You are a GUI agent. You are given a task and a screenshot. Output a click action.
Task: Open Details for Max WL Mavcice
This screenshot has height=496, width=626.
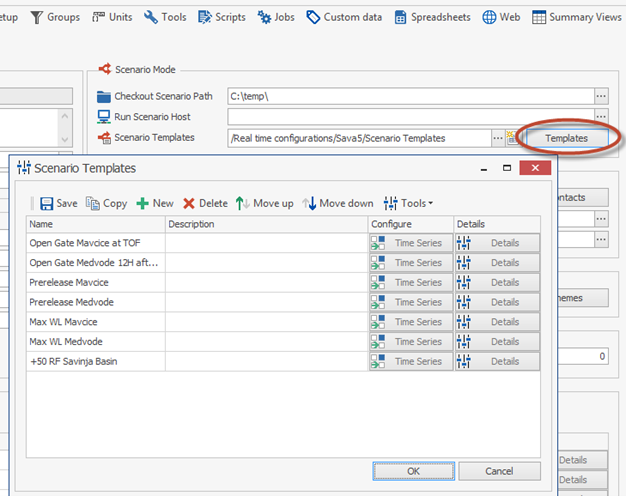pyautogui.click(x=497, y=322)
